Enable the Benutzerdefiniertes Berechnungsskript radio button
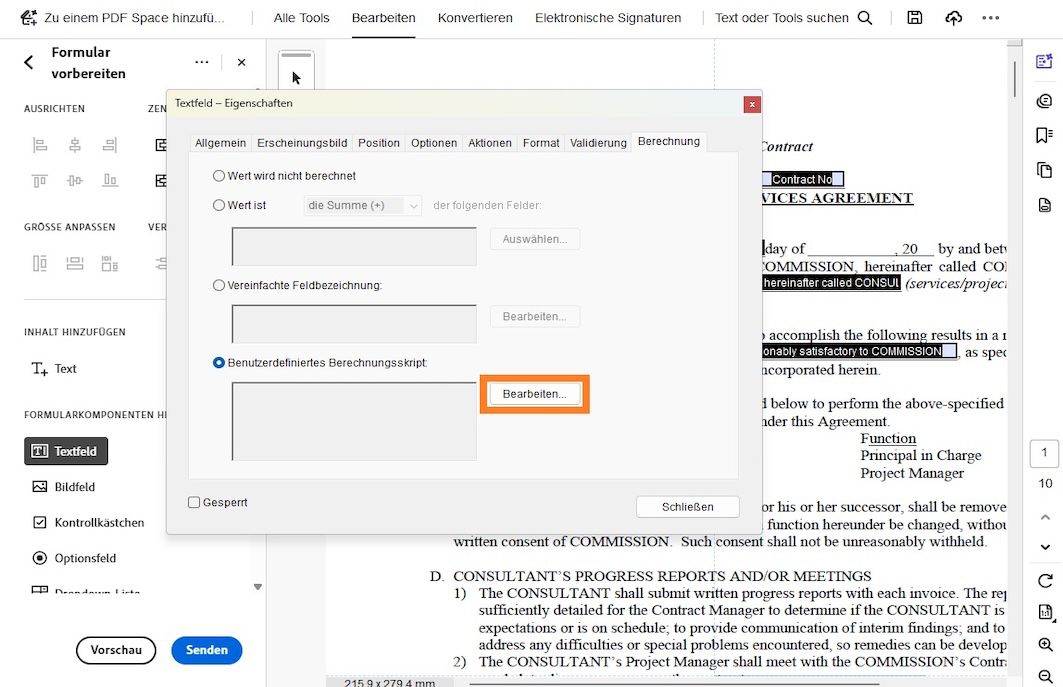This screenshot has height=687, width=1063. coord(218,363)
